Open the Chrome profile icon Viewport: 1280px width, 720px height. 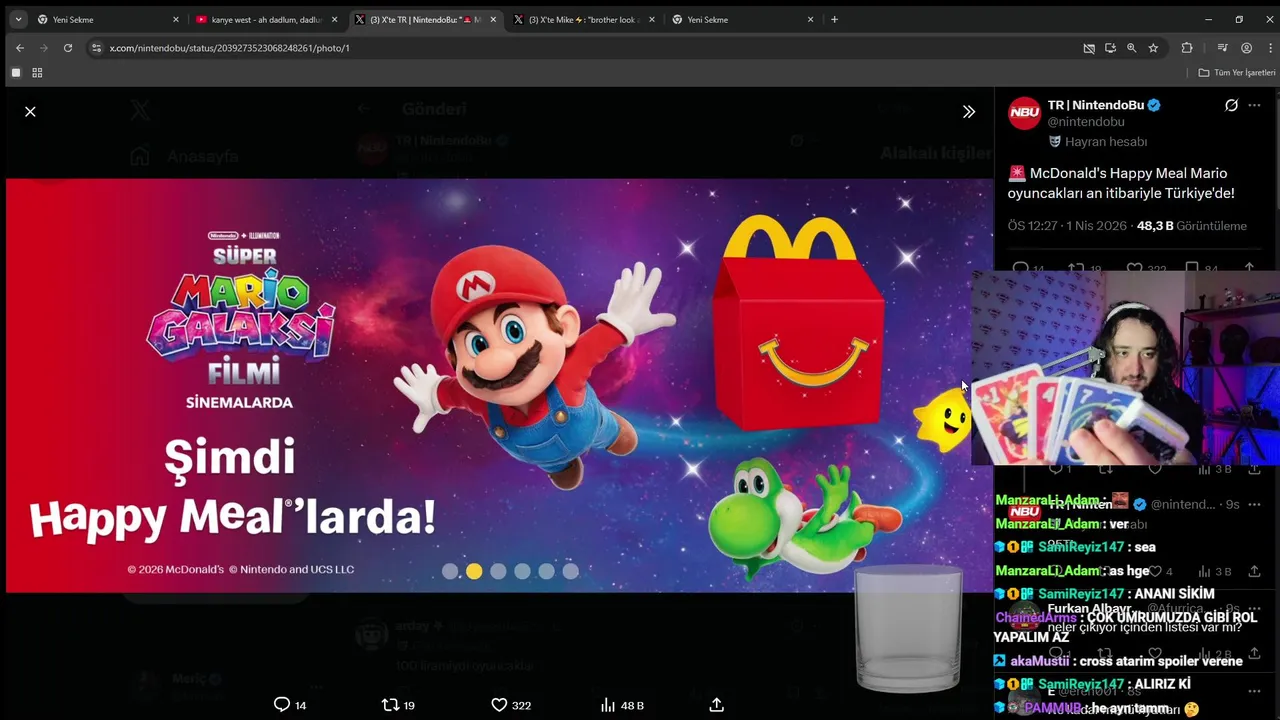[x=1246, y=48]
